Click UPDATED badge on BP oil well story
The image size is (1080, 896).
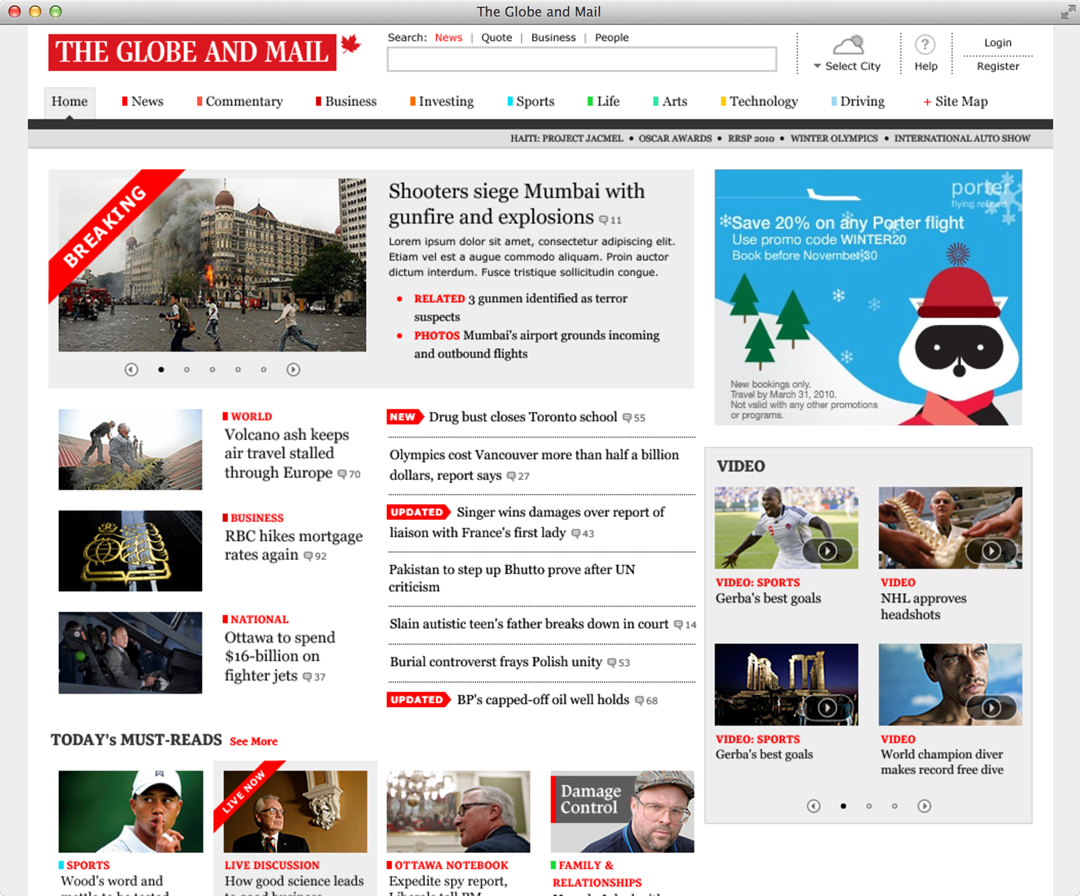(418, 700)
